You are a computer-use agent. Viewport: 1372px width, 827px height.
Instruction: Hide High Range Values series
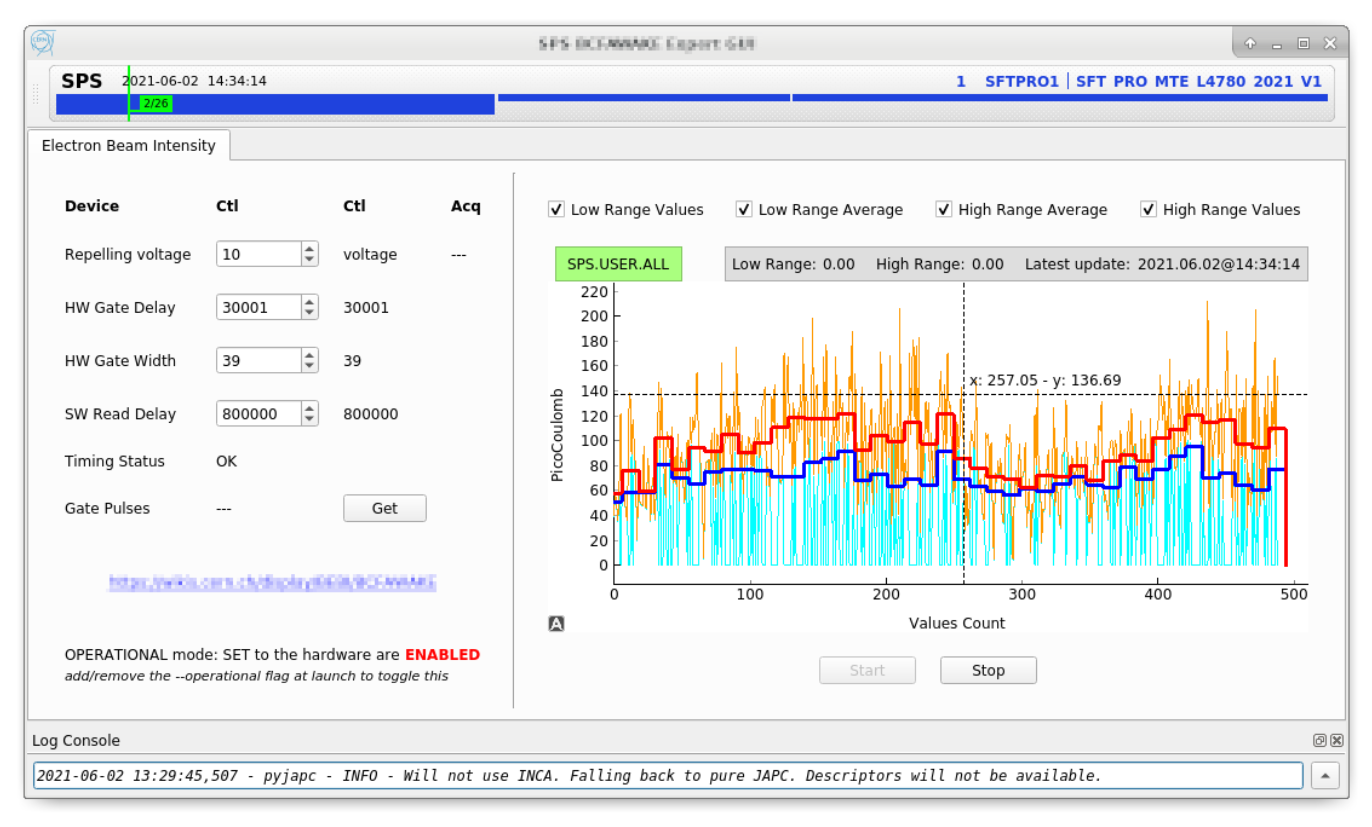[1148, 210]
